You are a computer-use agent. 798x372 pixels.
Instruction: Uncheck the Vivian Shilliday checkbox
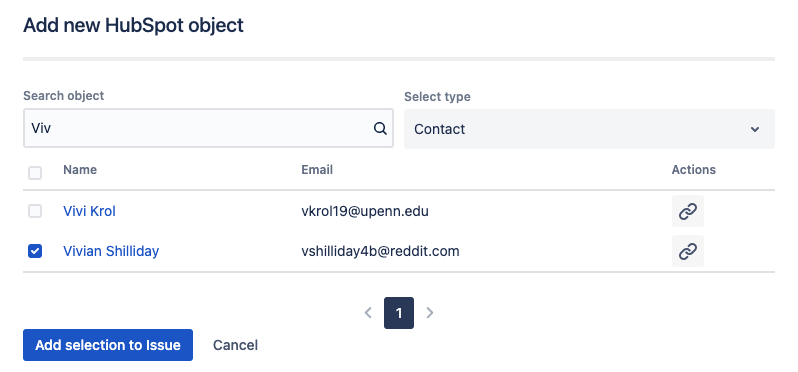[x=35, y=251]
